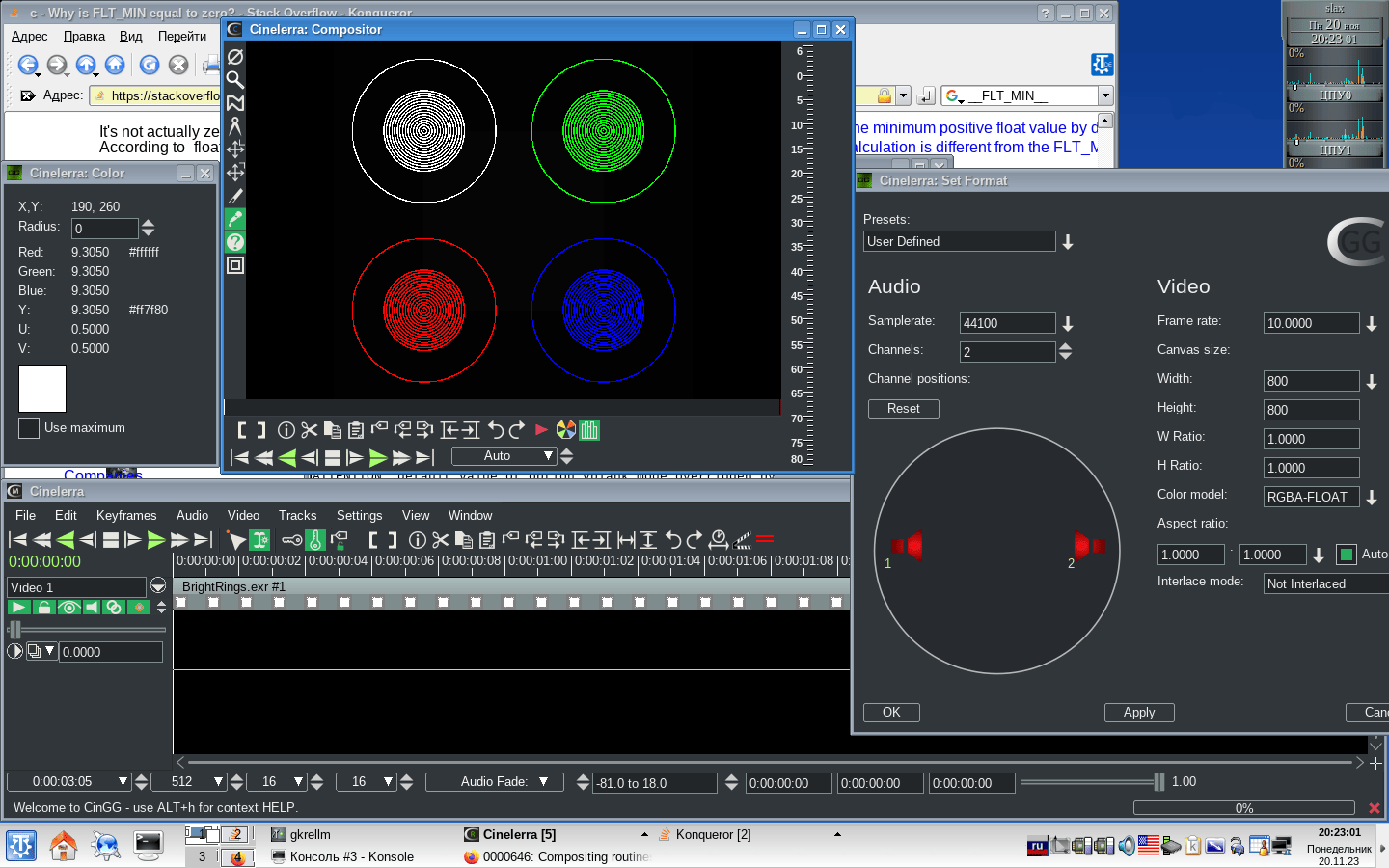Toggle the eye visibility for Video 1 track
1389x868 pixels.
[68, 608]
